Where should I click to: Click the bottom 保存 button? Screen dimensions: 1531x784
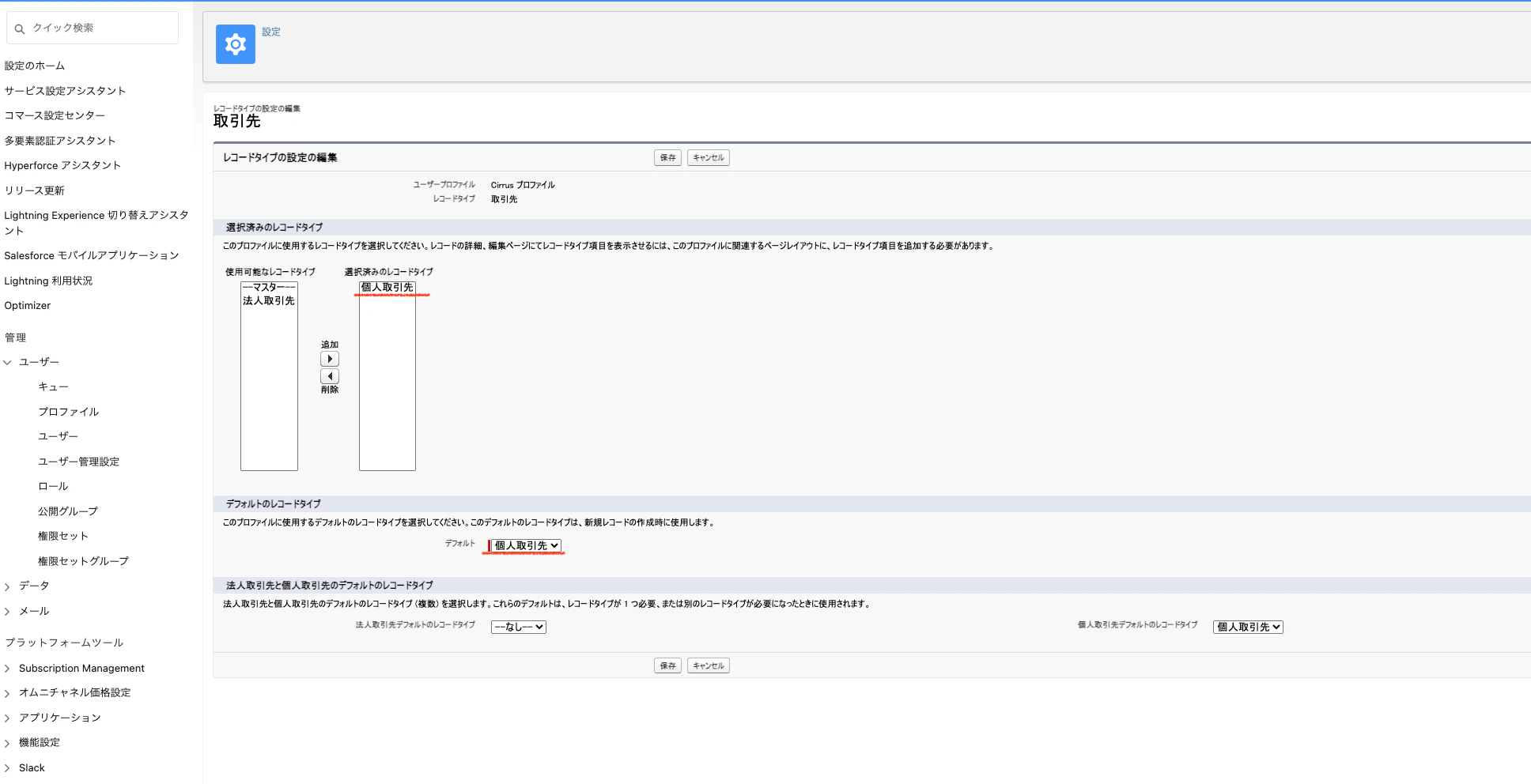pyautogui.click(x=668, y=665)
